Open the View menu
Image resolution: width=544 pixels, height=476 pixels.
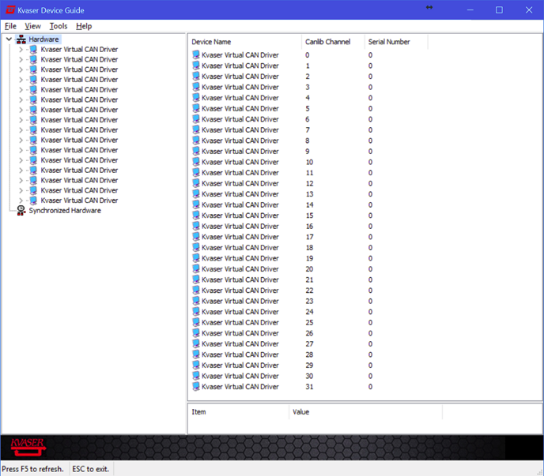(x=33, y=26)
